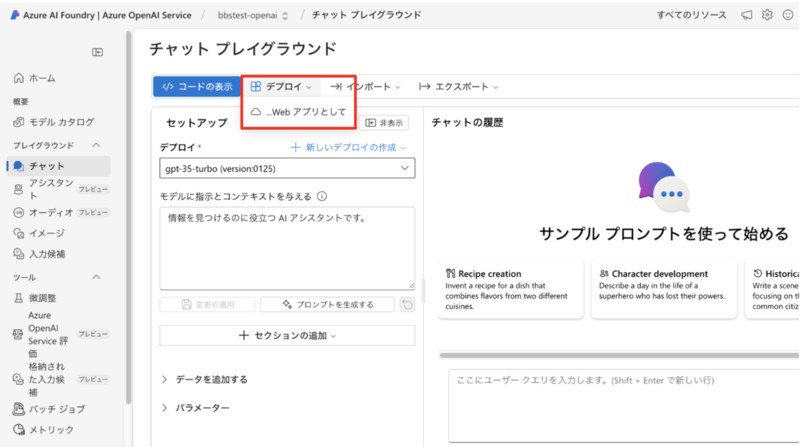Choose ...Web アプリとして menu entry
800x447 pixels.
[x=298, y=112]
